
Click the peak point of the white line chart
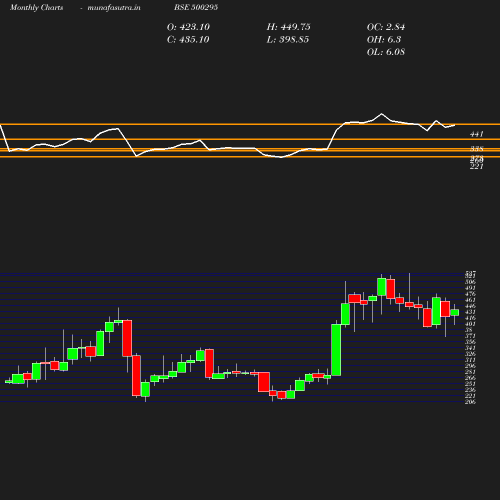(382, 114)
